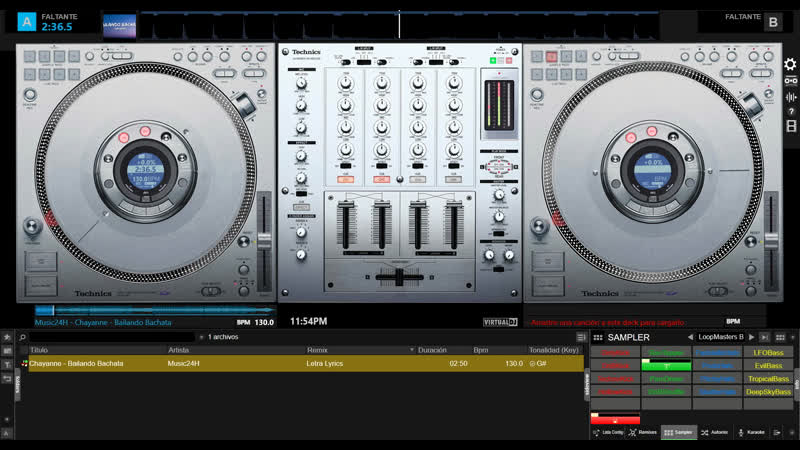Image resolution: width=800 pixels, height=450 pixels.
Task: Go to next sampler bank arrow
Action: [752, 337]
